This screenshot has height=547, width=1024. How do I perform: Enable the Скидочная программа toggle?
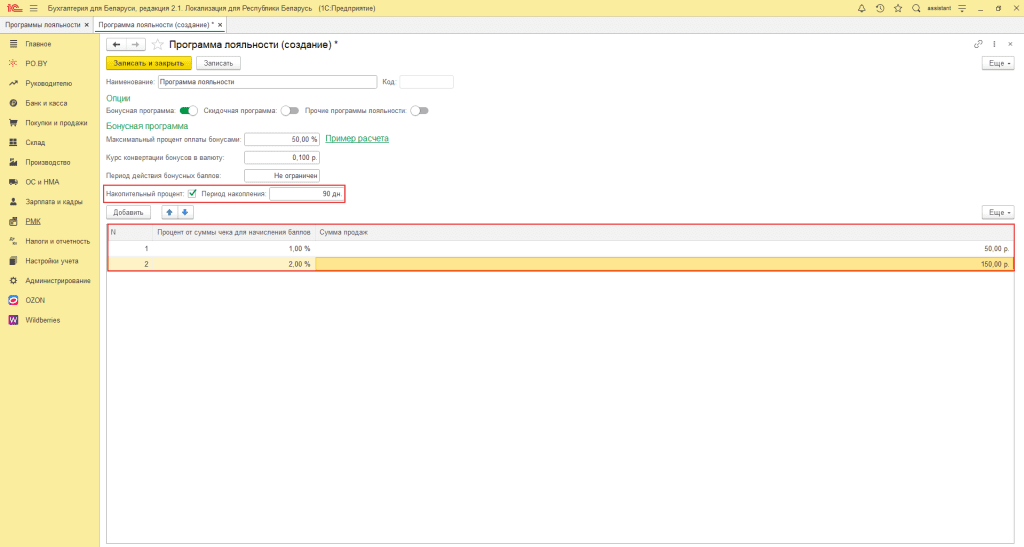290,111
